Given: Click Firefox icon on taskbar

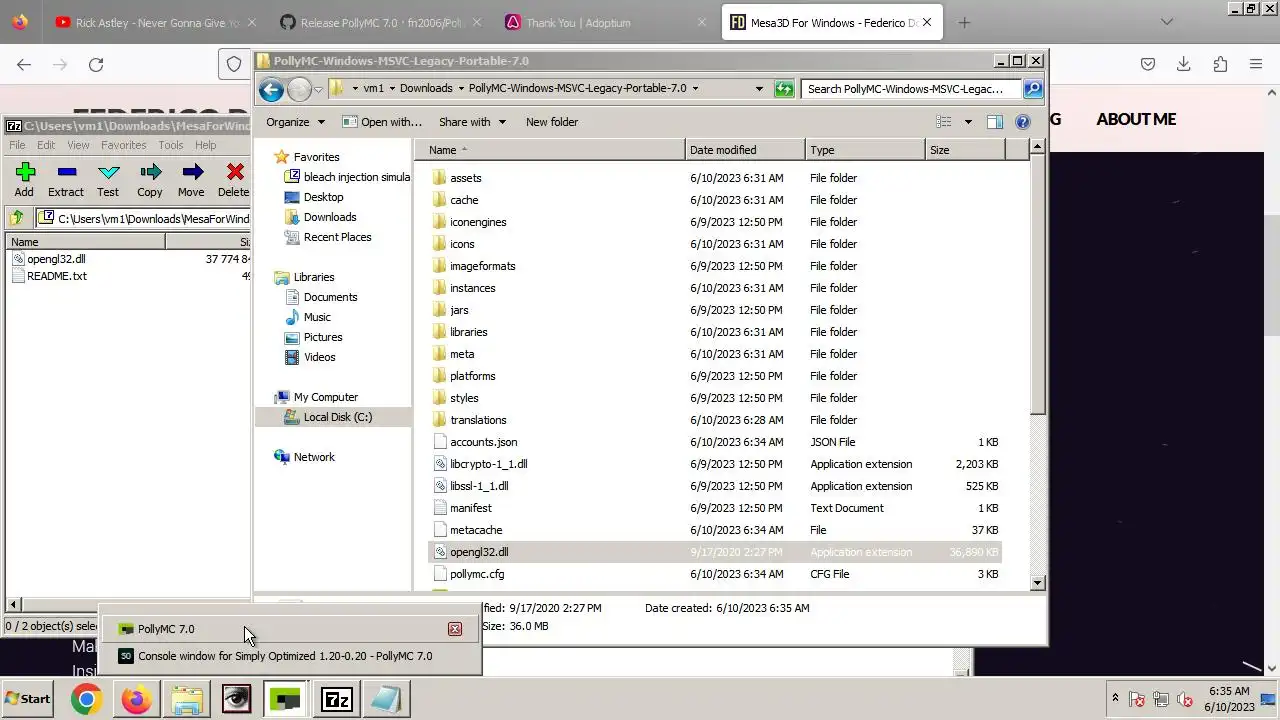Looking at the screenshot, I should 136,699.
